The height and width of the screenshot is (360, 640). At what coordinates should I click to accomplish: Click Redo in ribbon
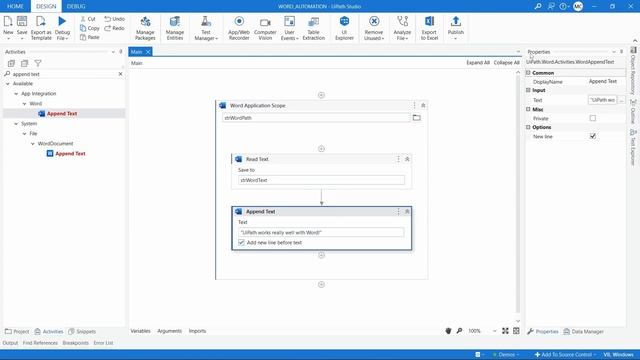point(114,28)
